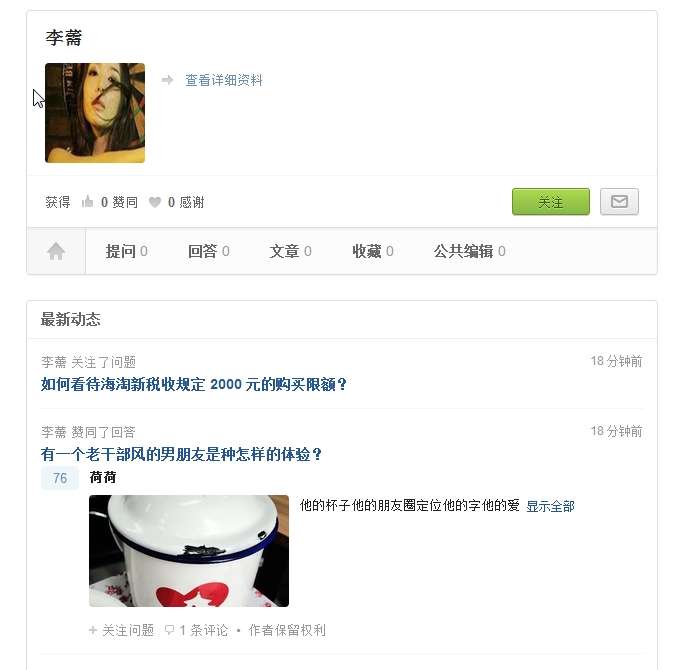The height and width of the screenshot is (670, 689).
Task: Open 查看详细资料 link
Action: coord(224,80)
